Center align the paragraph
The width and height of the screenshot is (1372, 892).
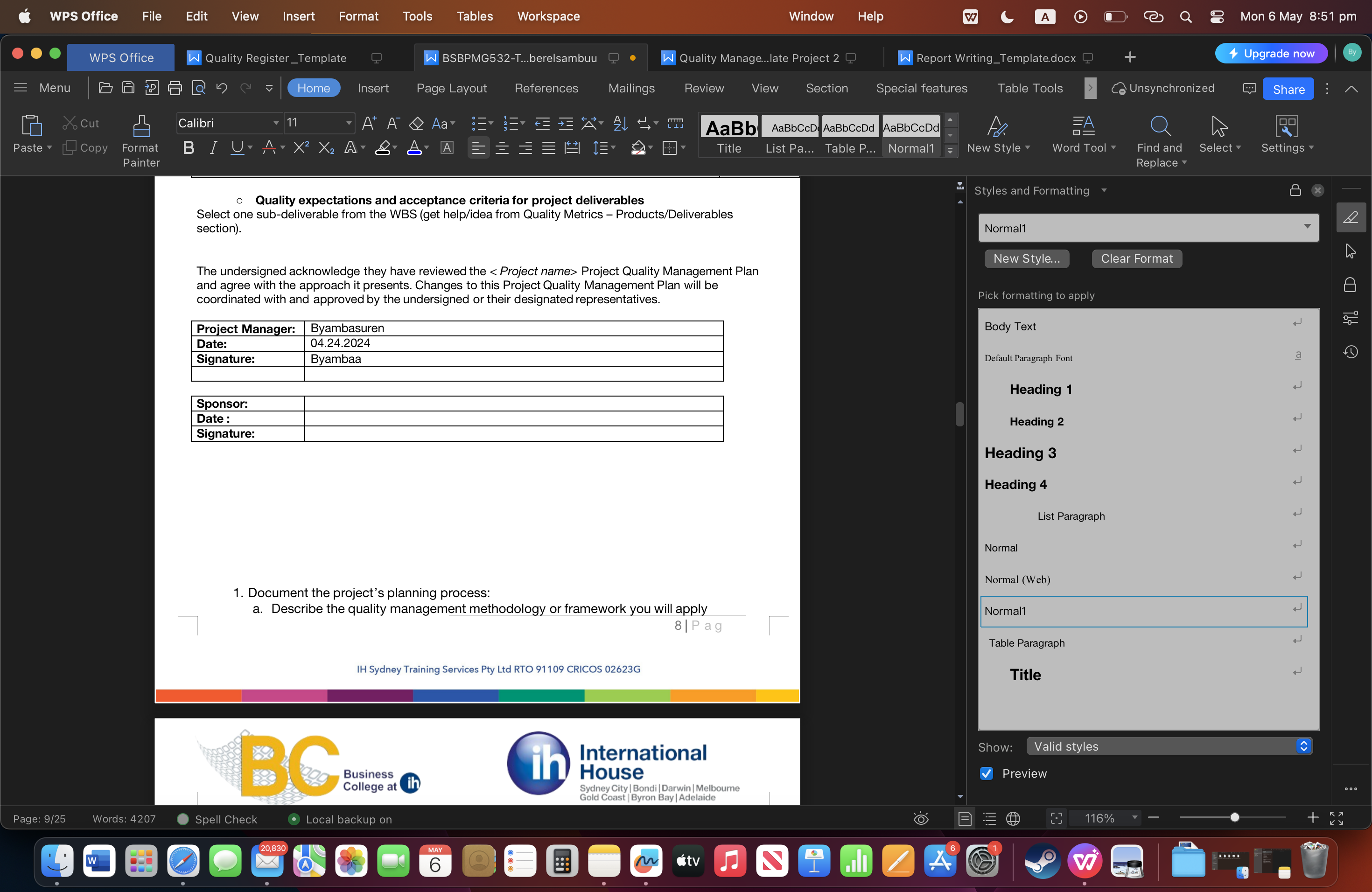tap(502, 148)
